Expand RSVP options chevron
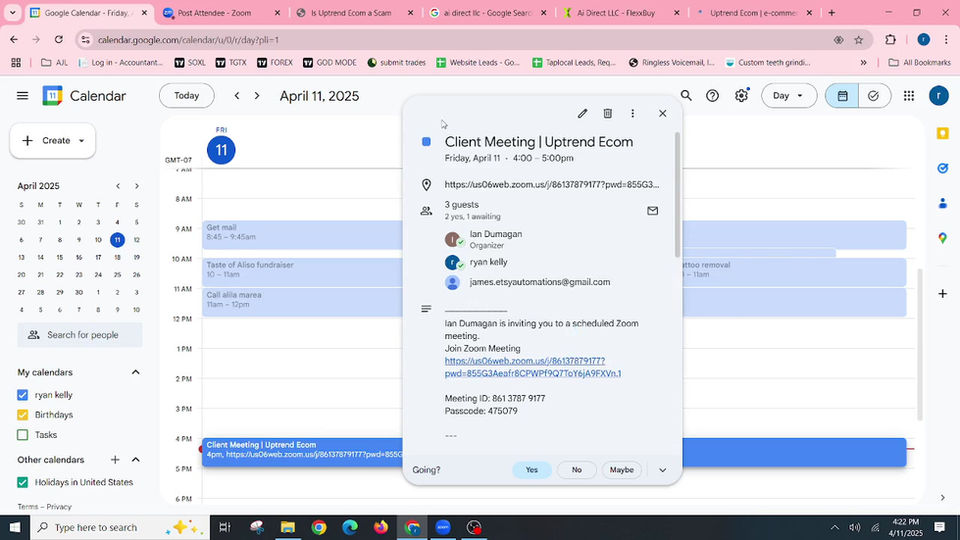This screenshot has width=960, height=540. (x=662, y=470)
